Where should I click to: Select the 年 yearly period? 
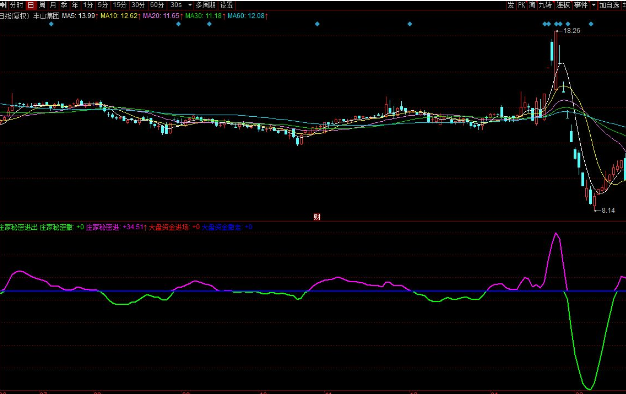(75, 5)
